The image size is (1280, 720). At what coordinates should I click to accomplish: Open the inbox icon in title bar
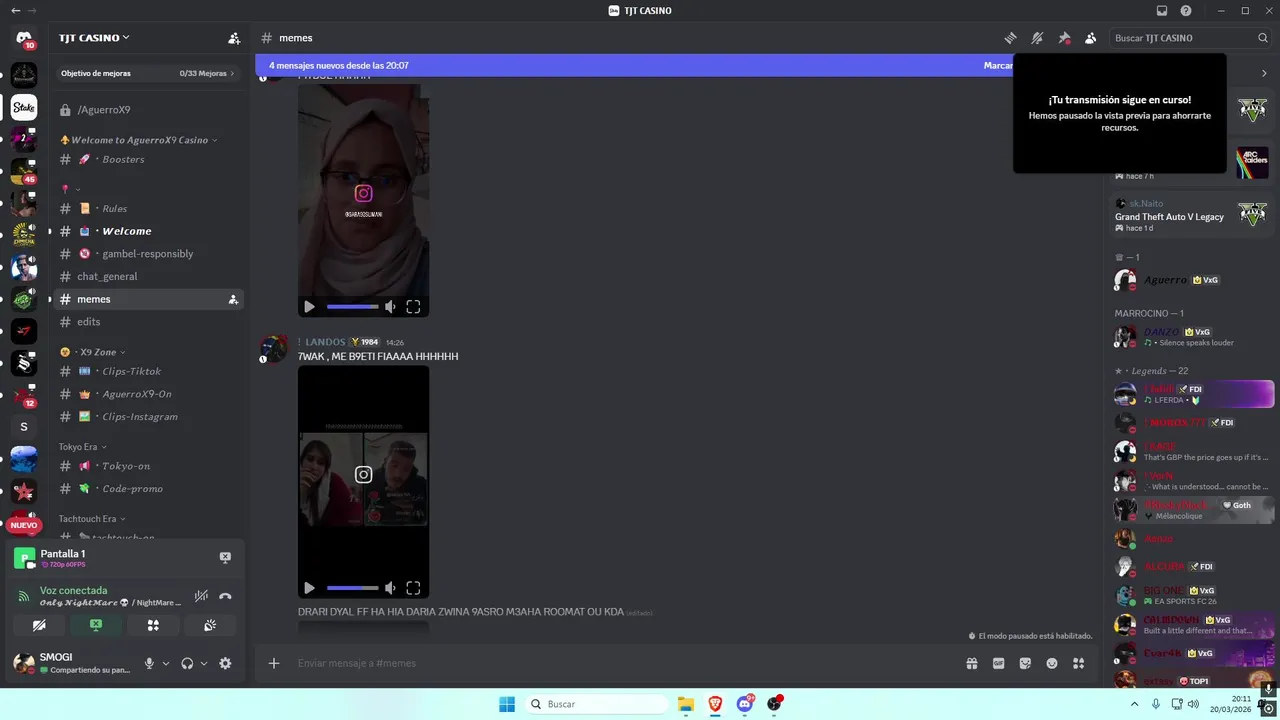pos(1162,11)
